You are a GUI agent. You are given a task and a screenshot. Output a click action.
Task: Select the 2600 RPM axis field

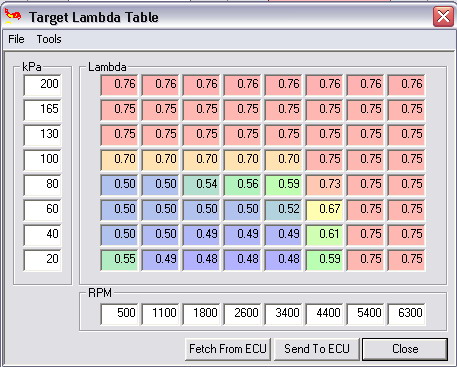242,314
